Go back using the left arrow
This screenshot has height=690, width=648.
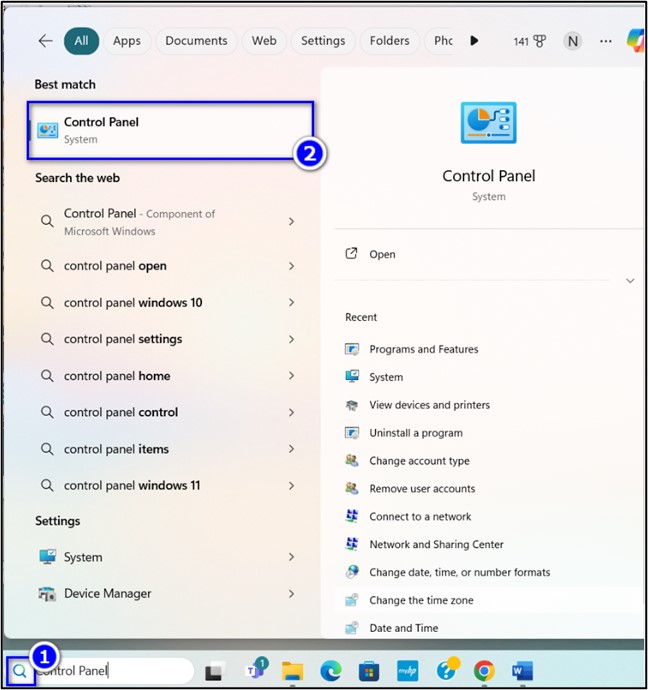click(x=45, y=41)
